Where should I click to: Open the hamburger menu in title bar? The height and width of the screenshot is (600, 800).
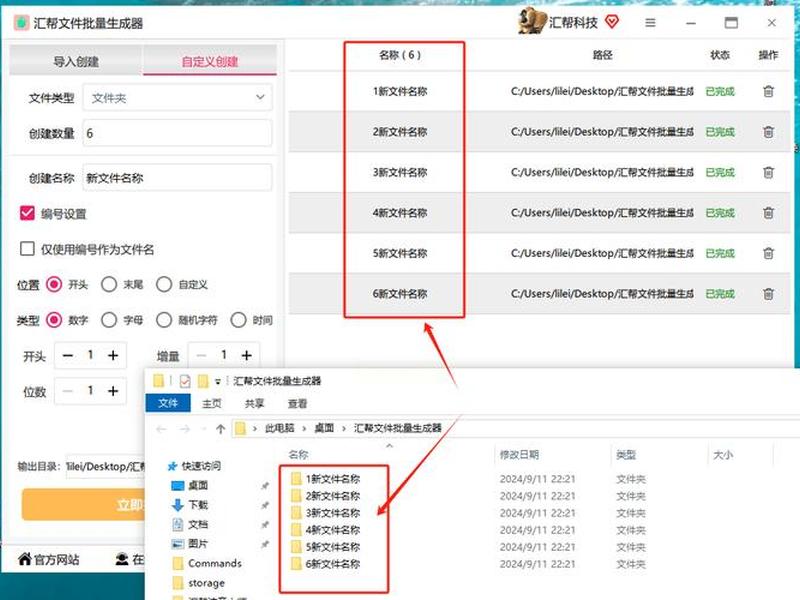pyautogui.click(x=650, y=23)
